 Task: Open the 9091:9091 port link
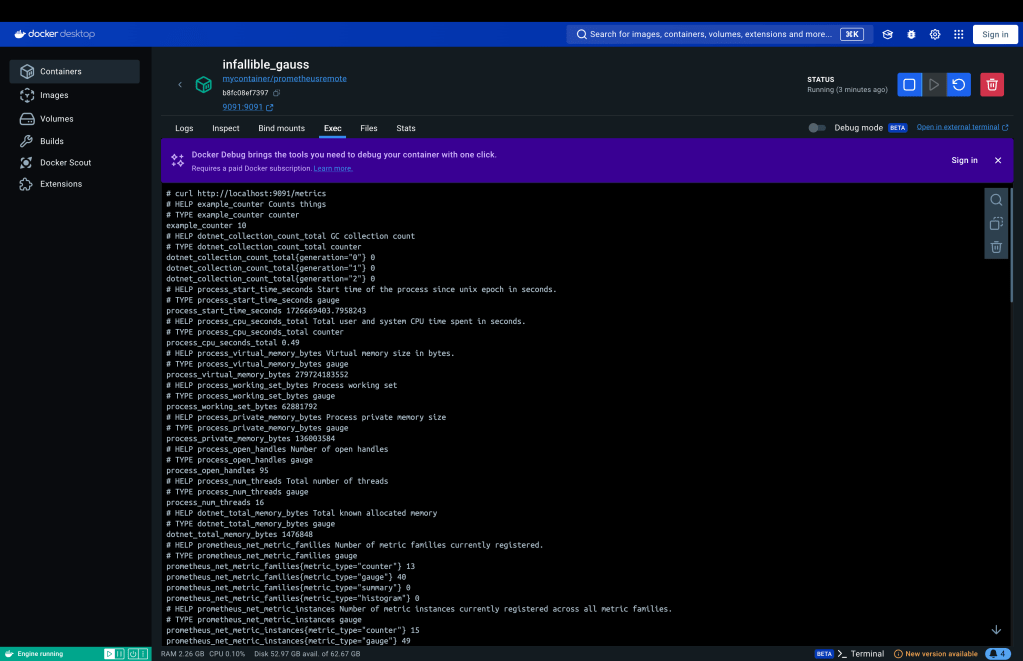(247, 107)
